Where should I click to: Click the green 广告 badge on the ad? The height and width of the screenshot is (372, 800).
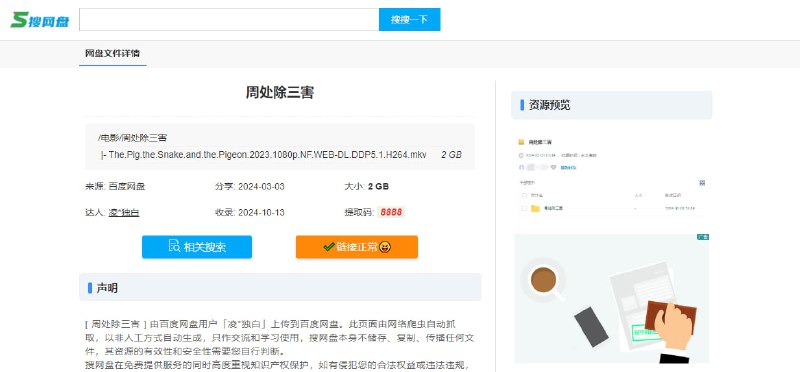pyautogui.click(x=703, y=237)
